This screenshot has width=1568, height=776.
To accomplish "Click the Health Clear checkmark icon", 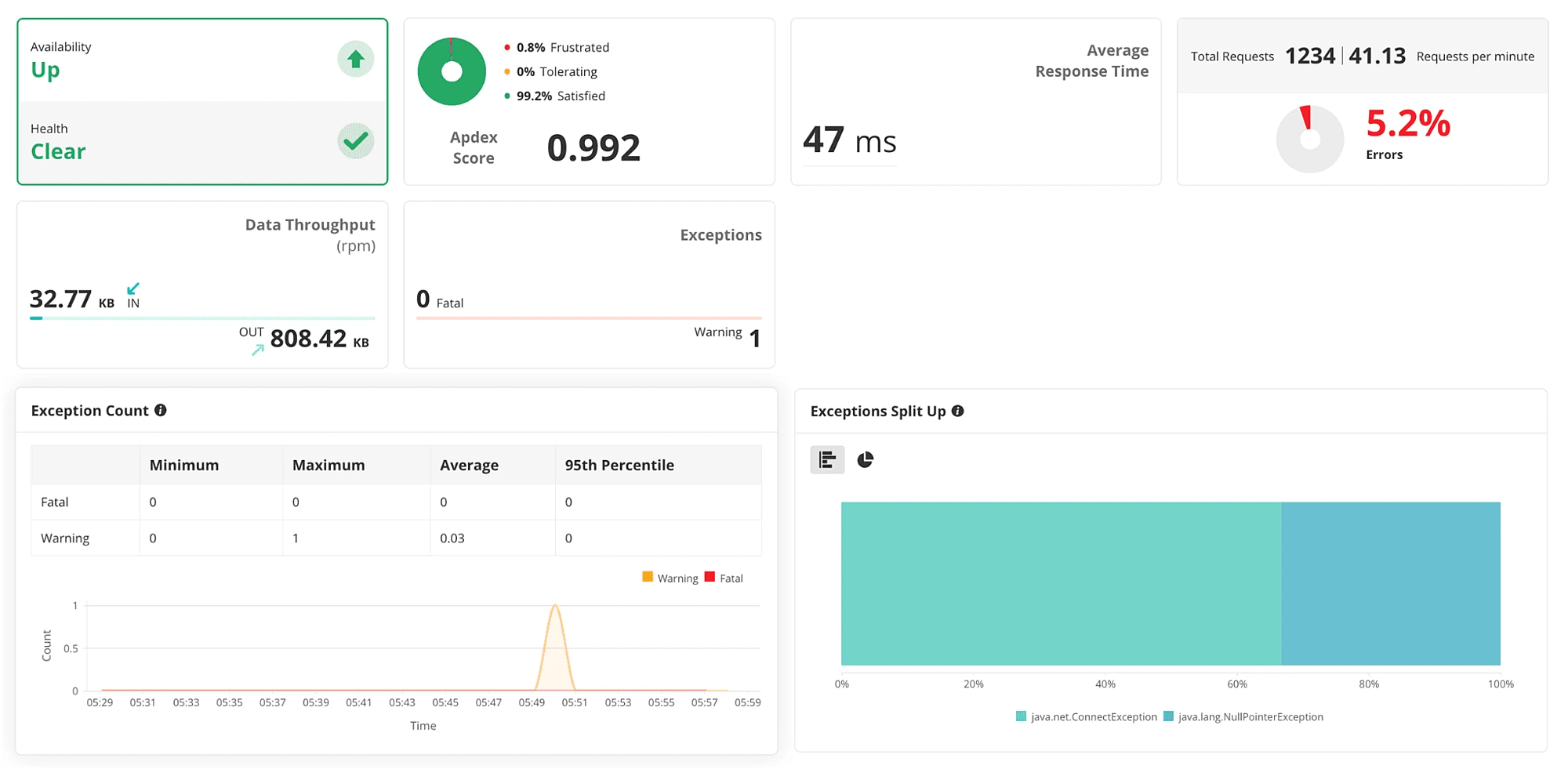I will (356, 141).
